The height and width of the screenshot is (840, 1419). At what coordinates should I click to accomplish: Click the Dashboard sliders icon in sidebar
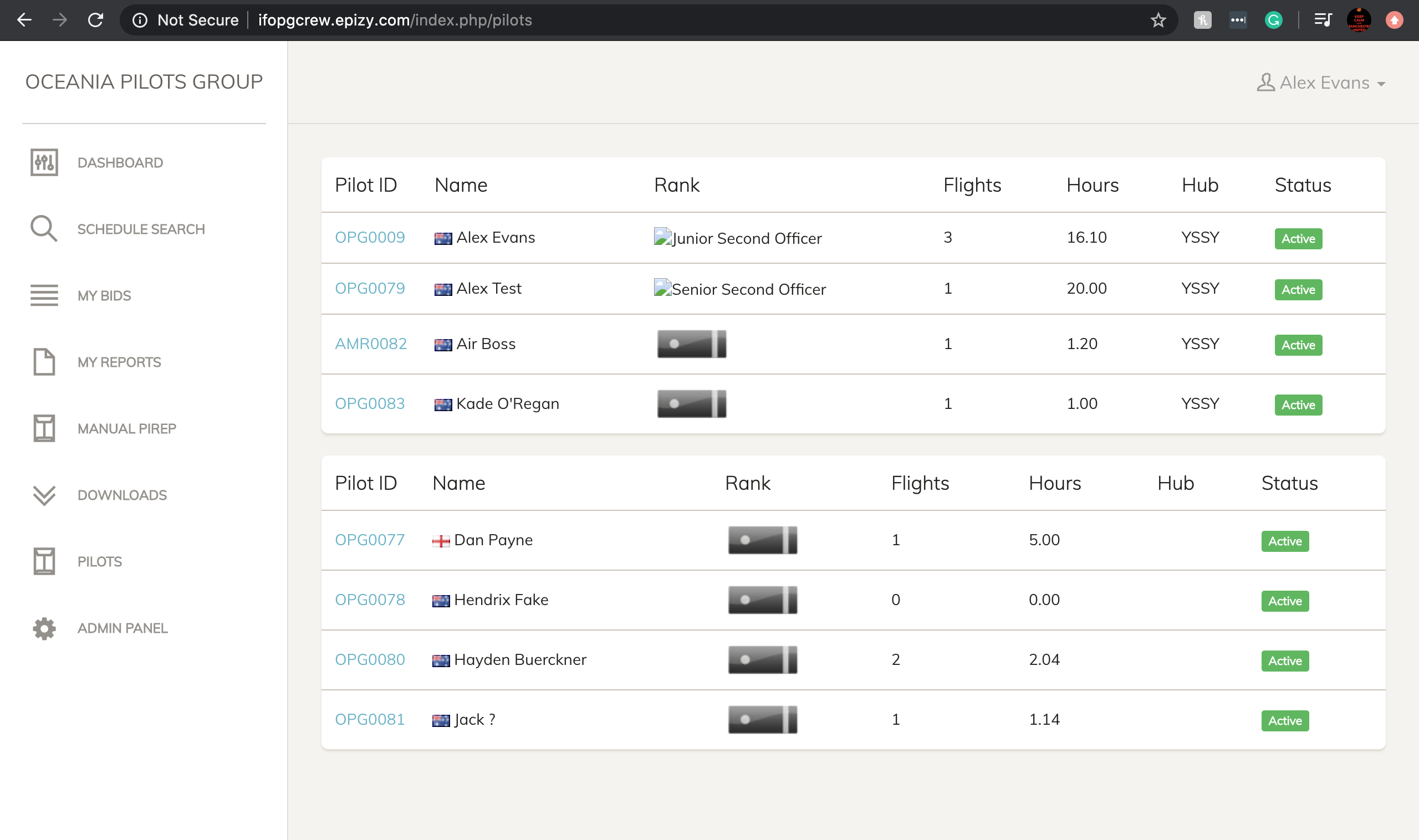[44, 162]
